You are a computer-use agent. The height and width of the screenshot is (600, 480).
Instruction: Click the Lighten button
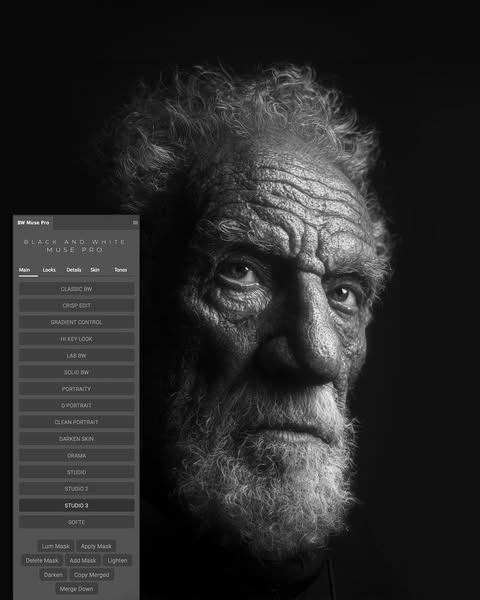coord(117,560)
